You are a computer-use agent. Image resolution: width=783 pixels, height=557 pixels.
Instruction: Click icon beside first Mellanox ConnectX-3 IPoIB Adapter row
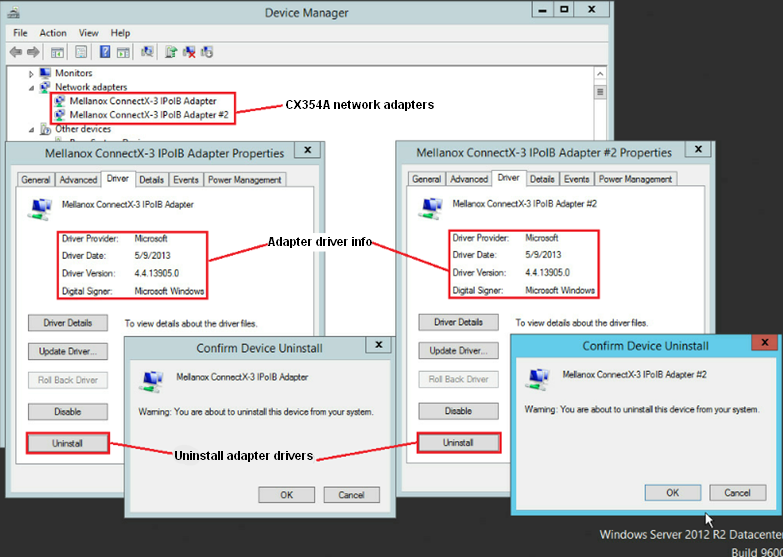(60, 101)
